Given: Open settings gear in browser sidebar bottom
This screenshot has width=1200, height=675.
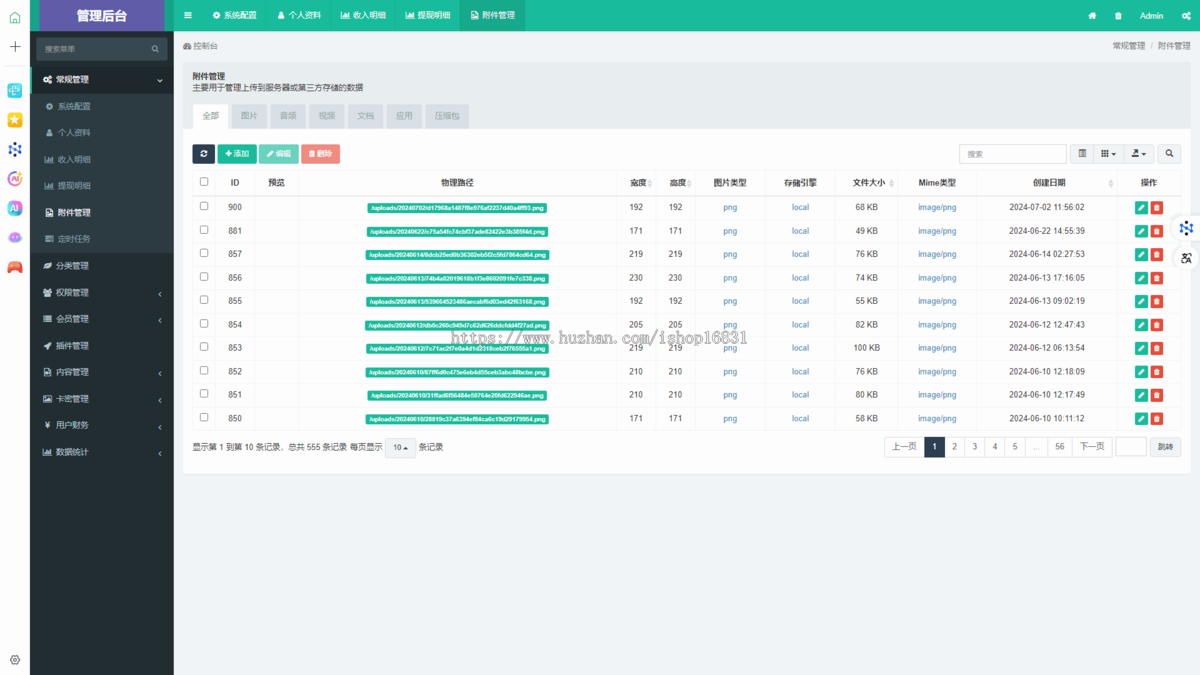Looking at the screenshot, I should [15, 660].
